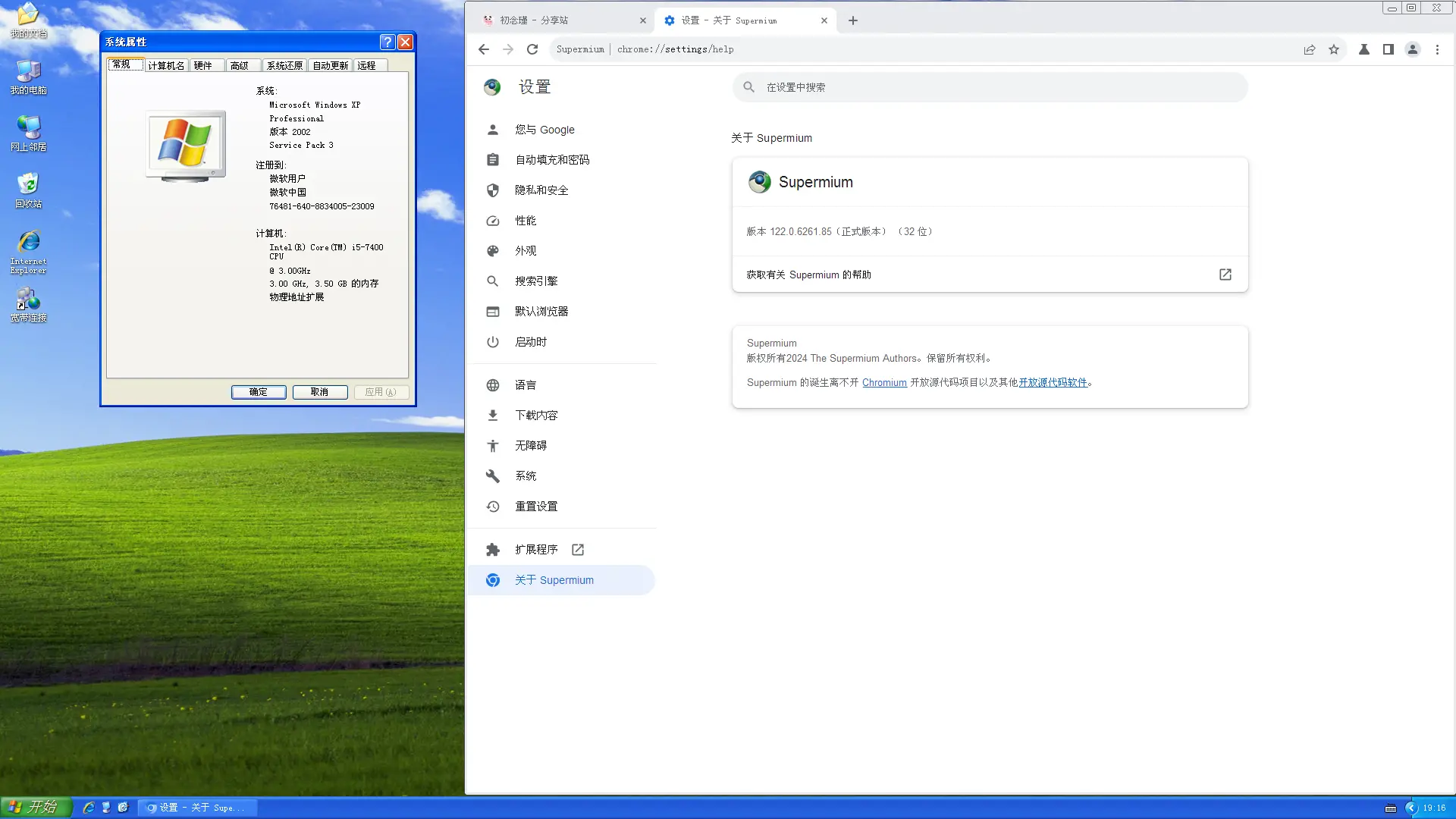This screenshot has width=1456, height=819.
Task: Open 扩展程序 extensions link
Action: (561, 550)
